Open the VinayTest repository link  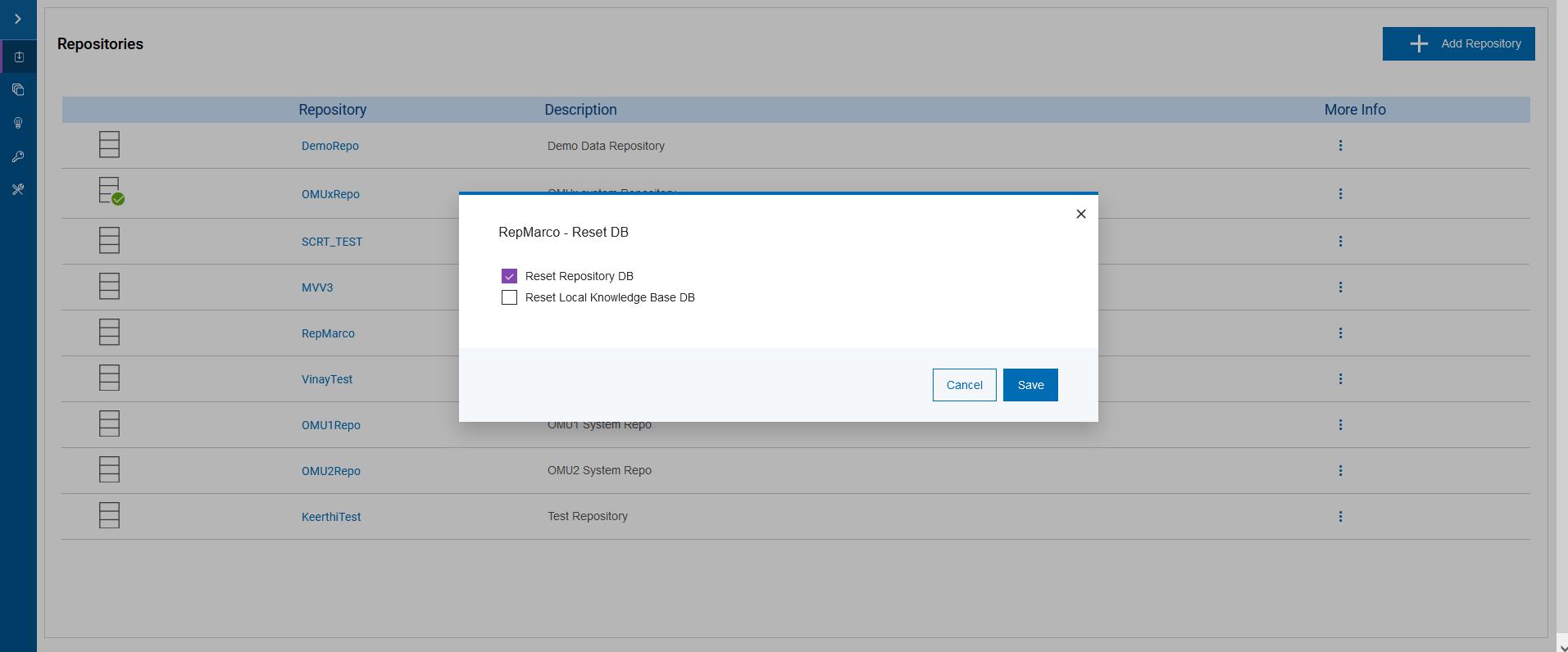coord(327,379)
